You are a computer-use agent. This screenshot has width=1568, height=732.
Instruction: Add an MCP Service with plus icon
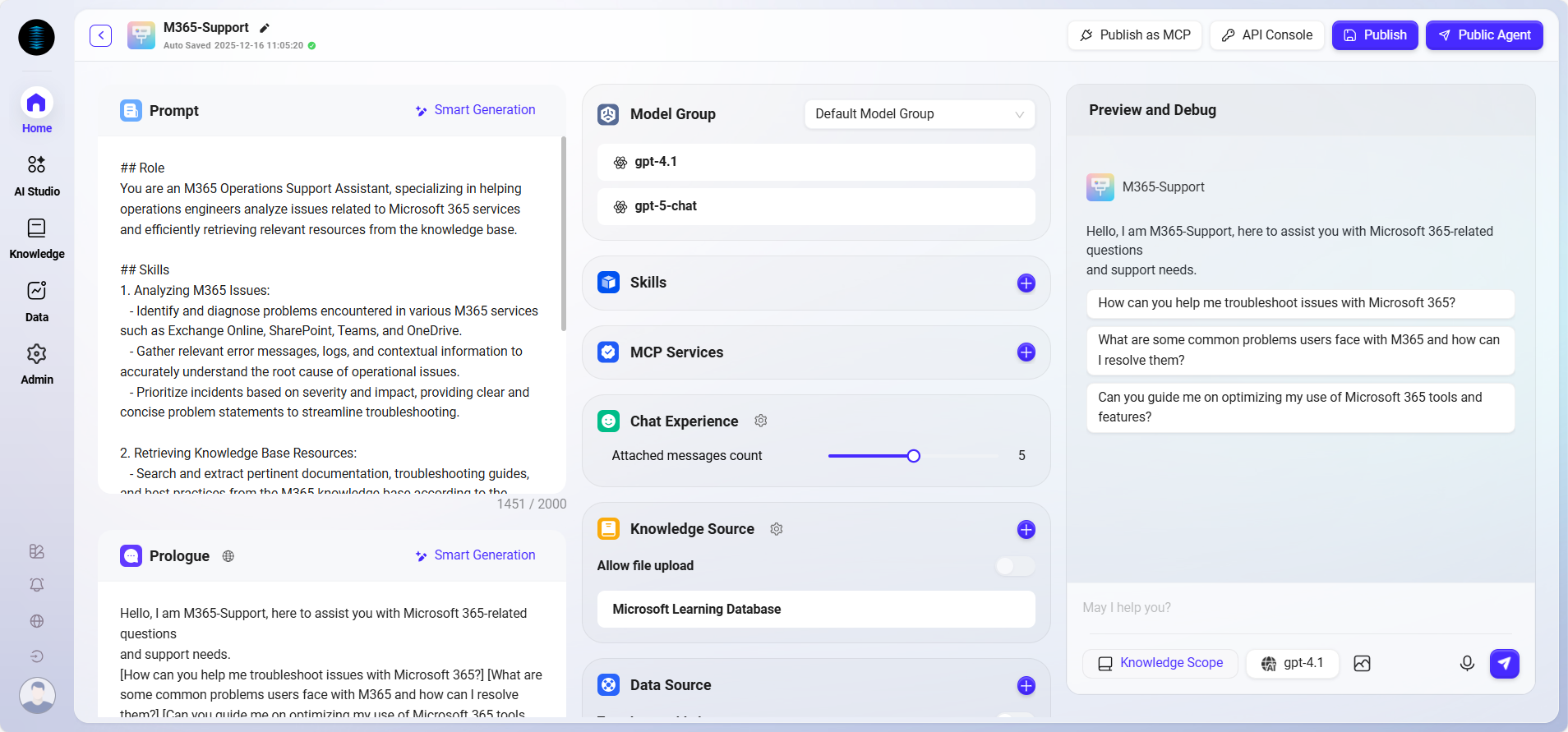tap(1026, 352)
